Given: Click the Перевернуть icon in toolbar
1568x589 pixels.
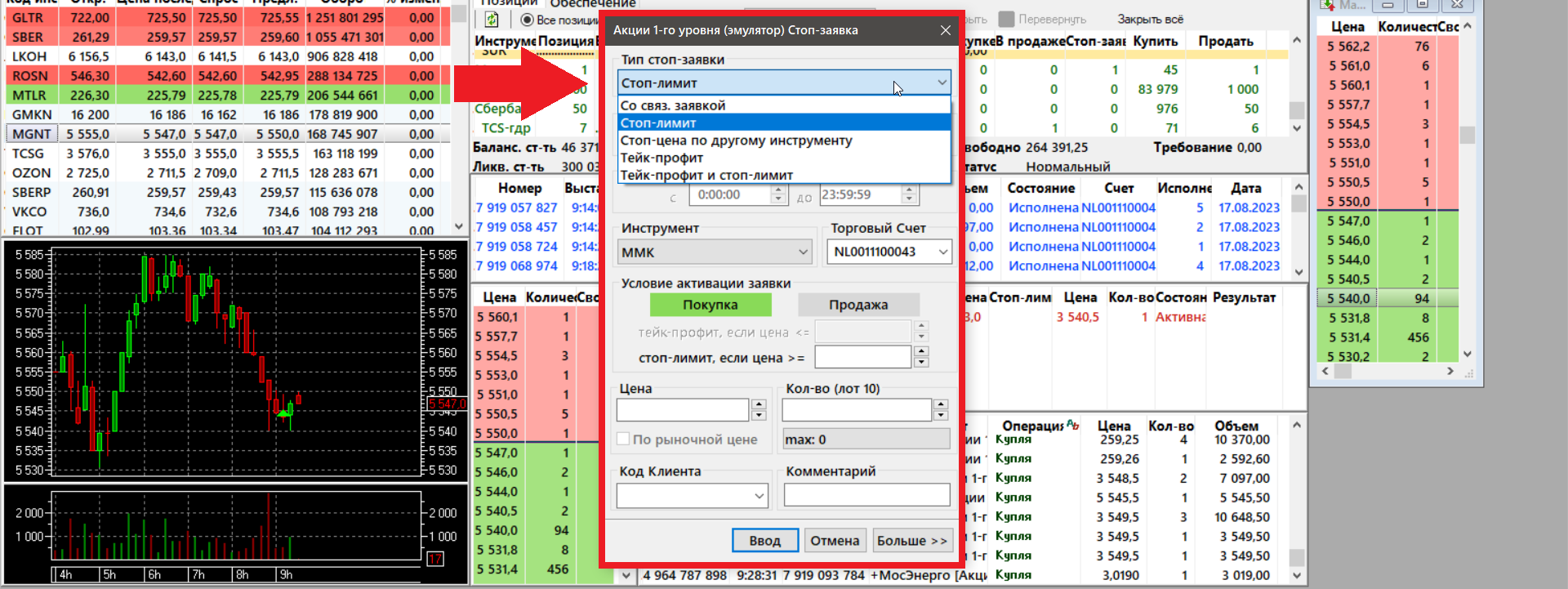Looking at the screenshot, I should (1006, 19).
